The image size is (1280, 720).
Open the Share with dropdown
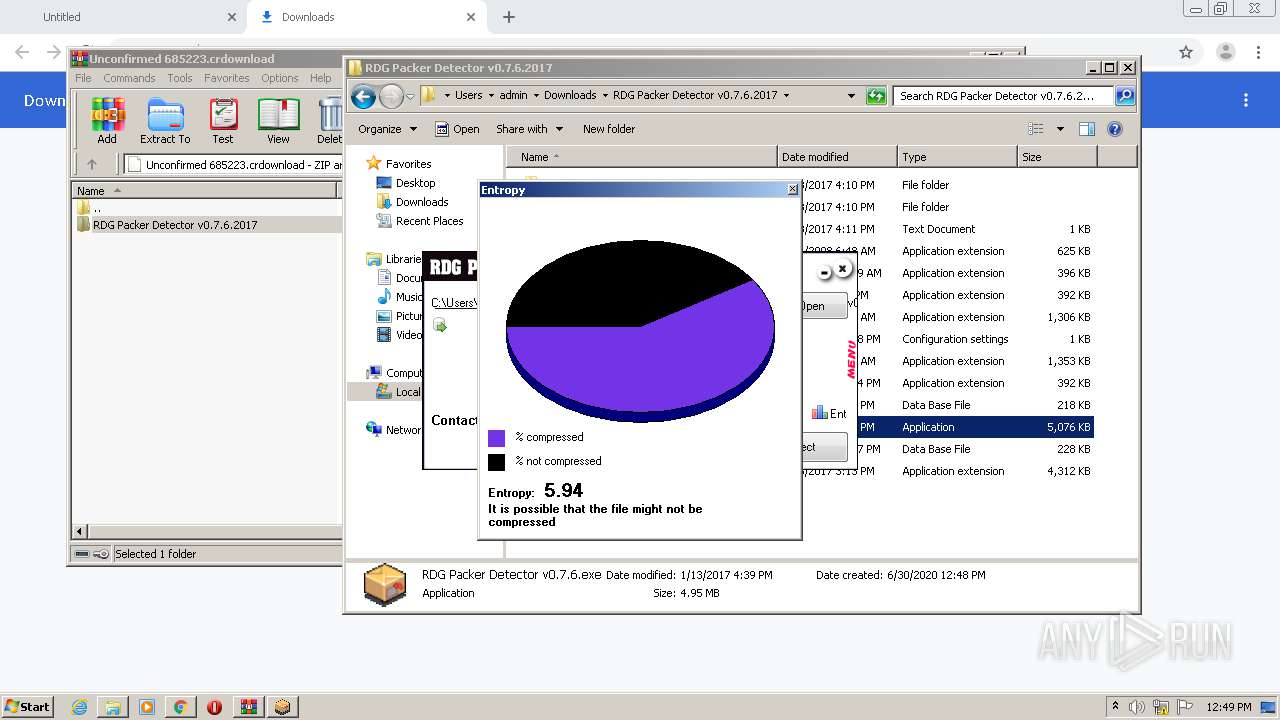click(529, 129)
